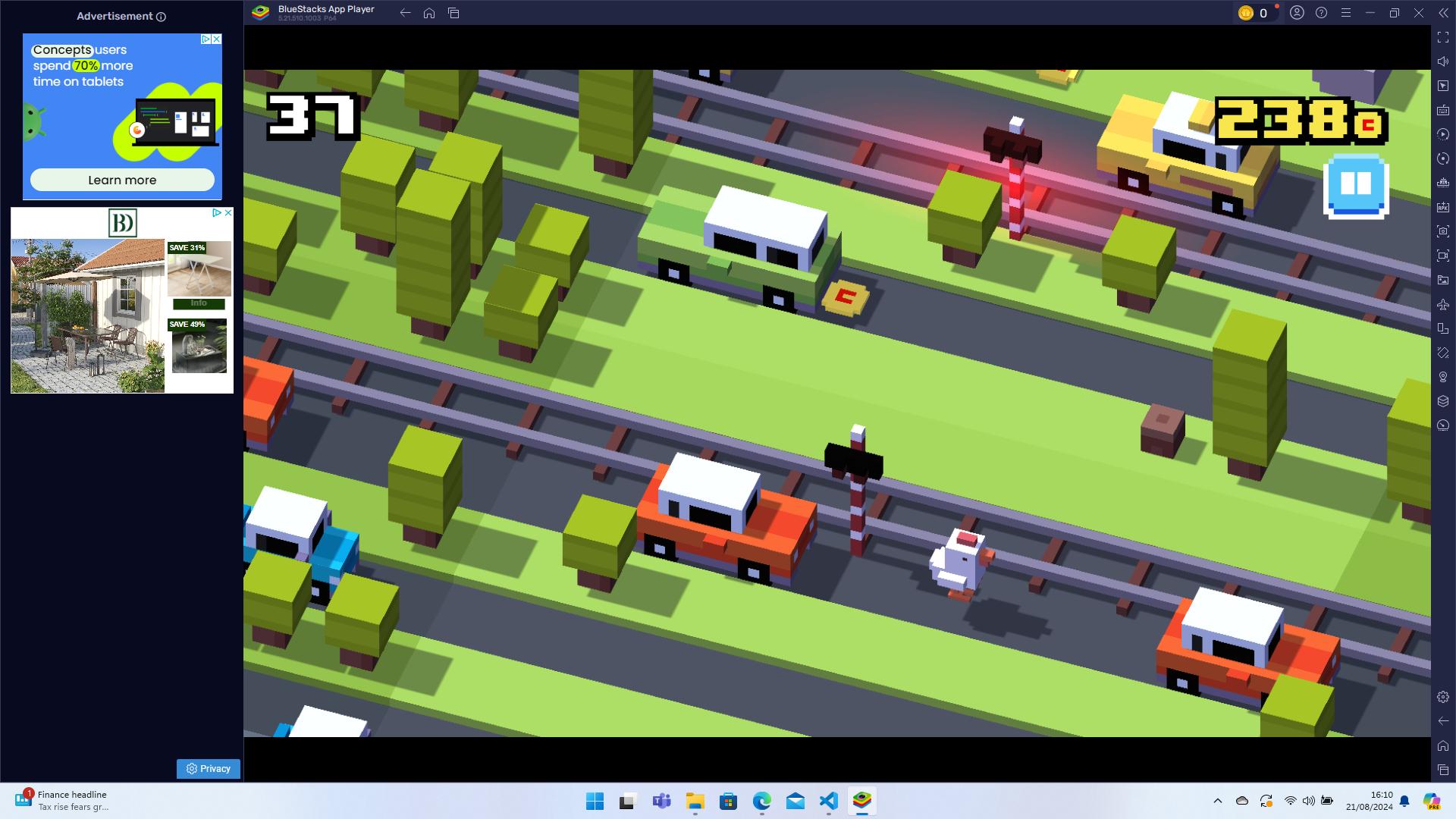Screen dimensions: 1456x819
Task: Open the BlueStacks hamburger menu
Action: coord(1345,13)
